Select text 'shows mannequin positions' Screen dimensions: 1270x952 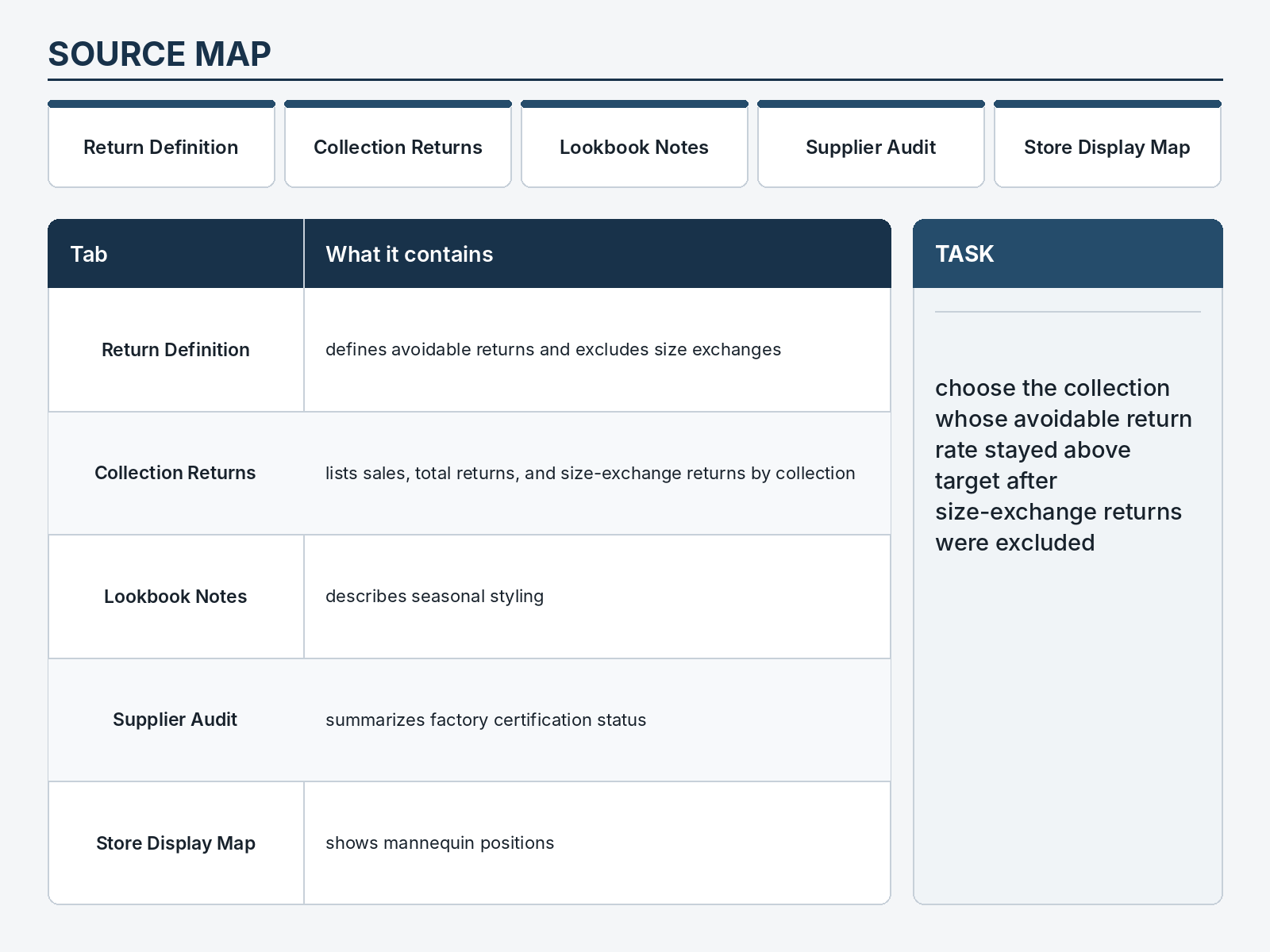(x=440, y=843)
